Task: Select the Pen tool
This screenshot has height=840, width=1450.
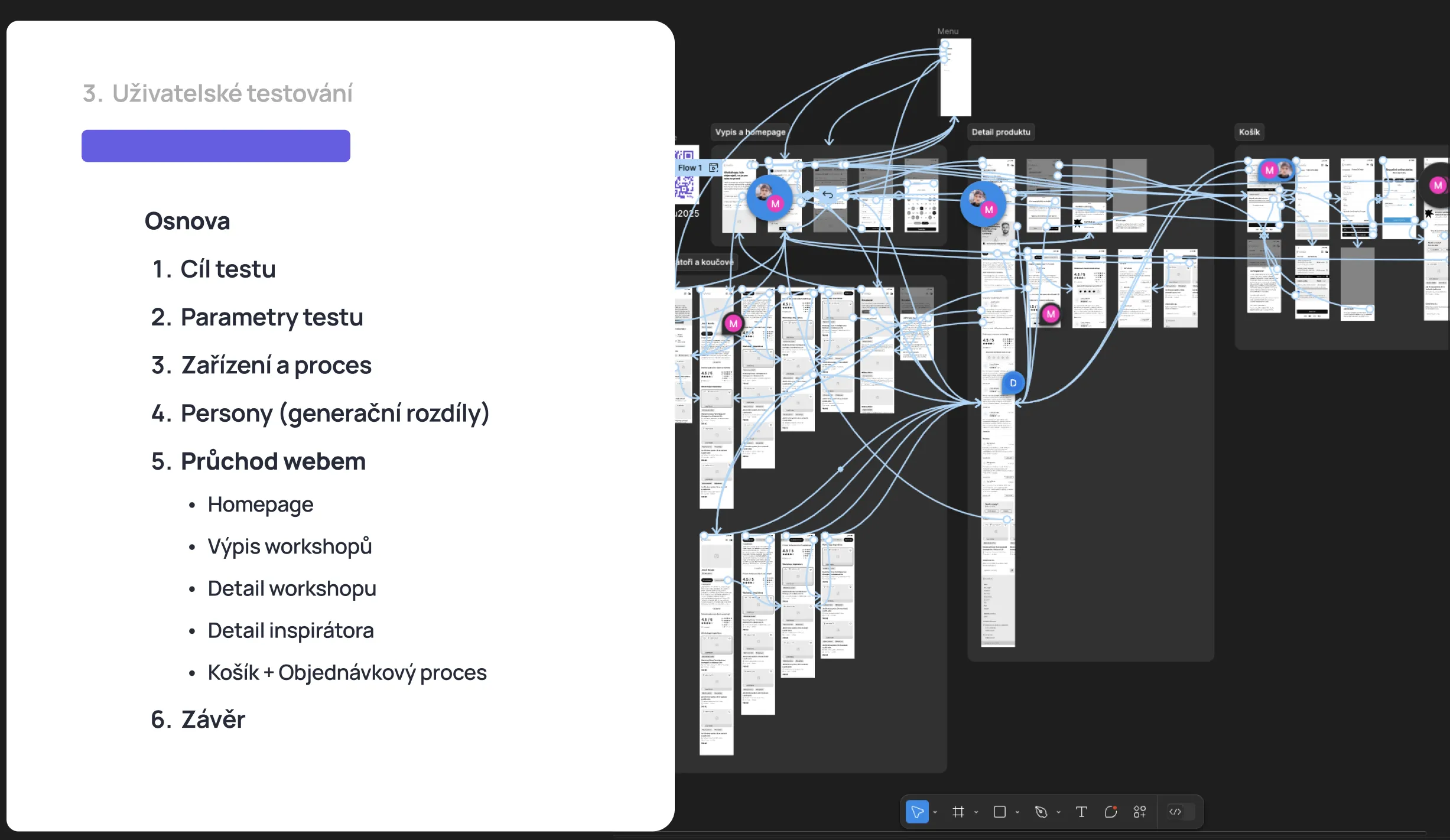Action: click(x=1041, y=812)
